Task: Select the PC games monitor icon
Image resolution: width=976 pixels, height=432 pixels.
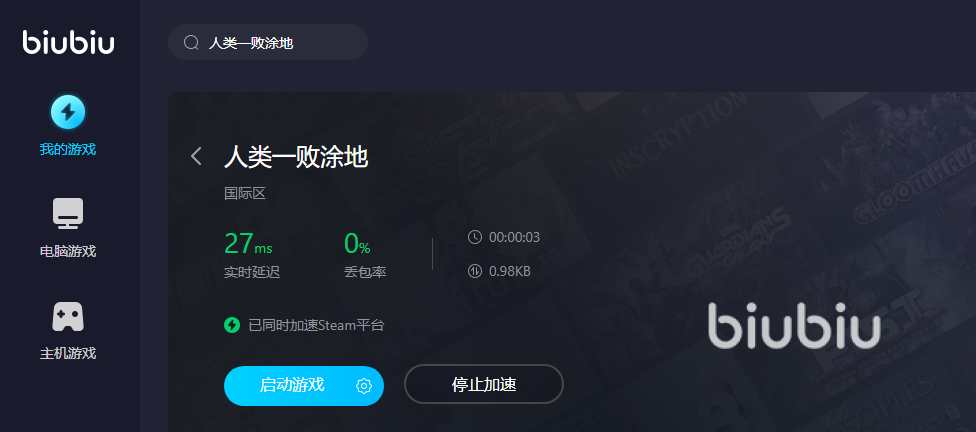Action: tap(68, 214)
